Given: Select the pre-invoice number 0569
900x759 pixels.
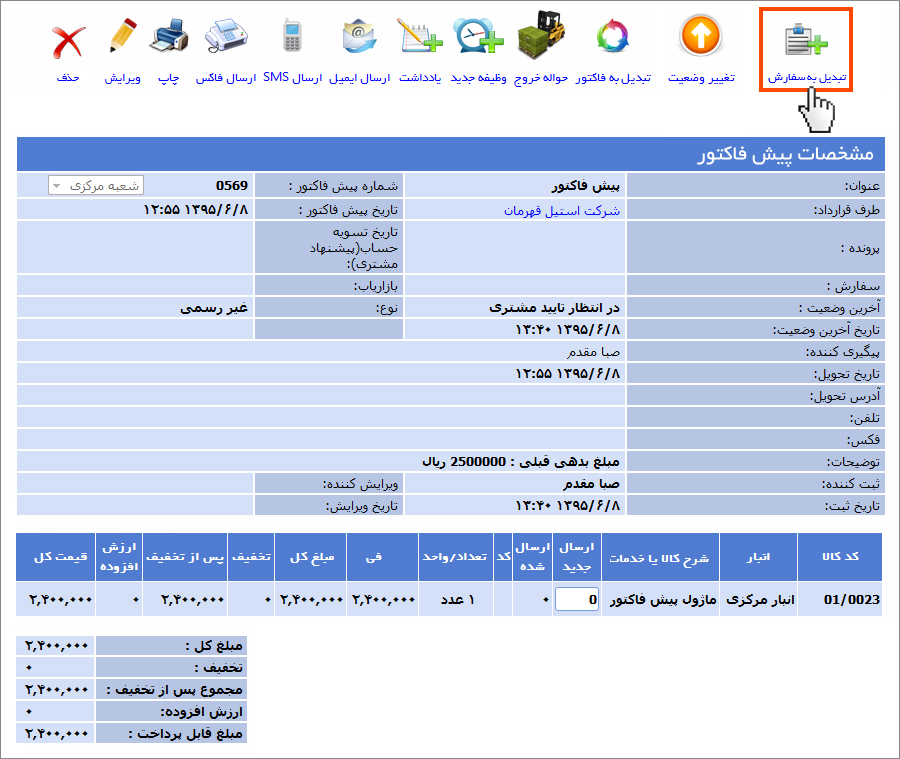Looking at the screenshot, I should pos(232,185).
